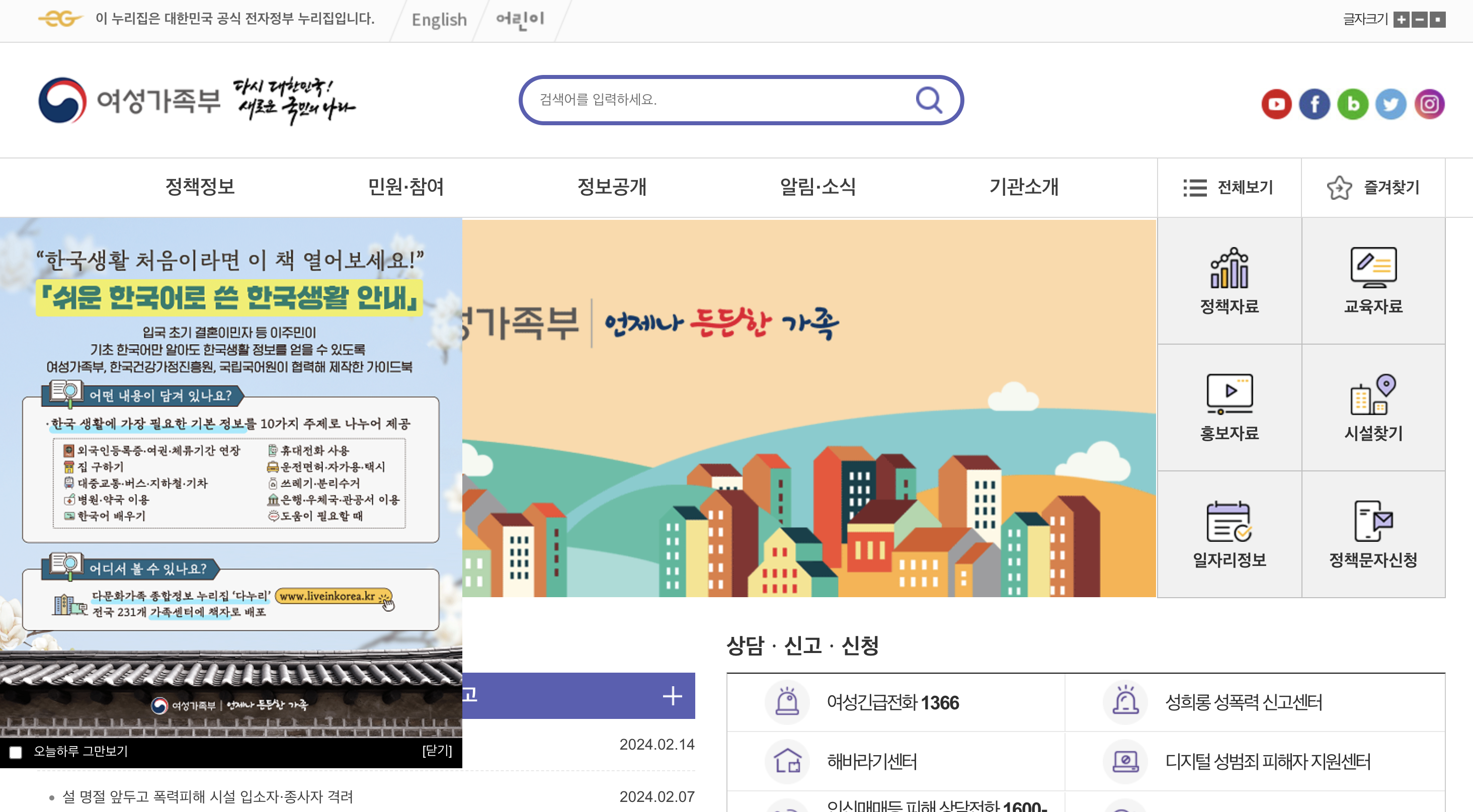The width and height of the screenshot is (1473, 812).
Task: Open the Facebook social icon
Action: pyautogui.click(x=1314, y=104)
